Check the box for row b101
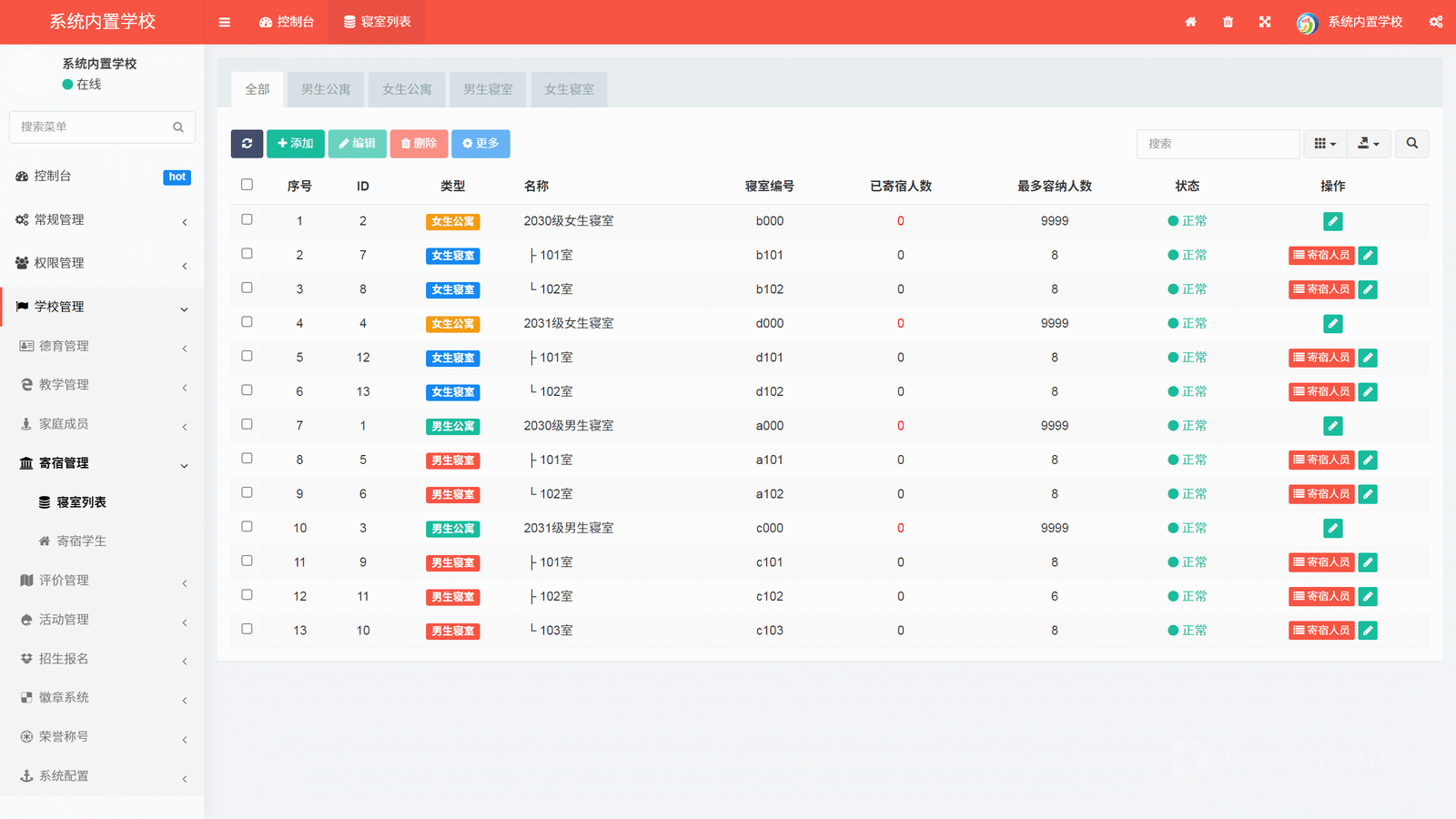This screenshot has height=819, width=1456. pos(247,254)
